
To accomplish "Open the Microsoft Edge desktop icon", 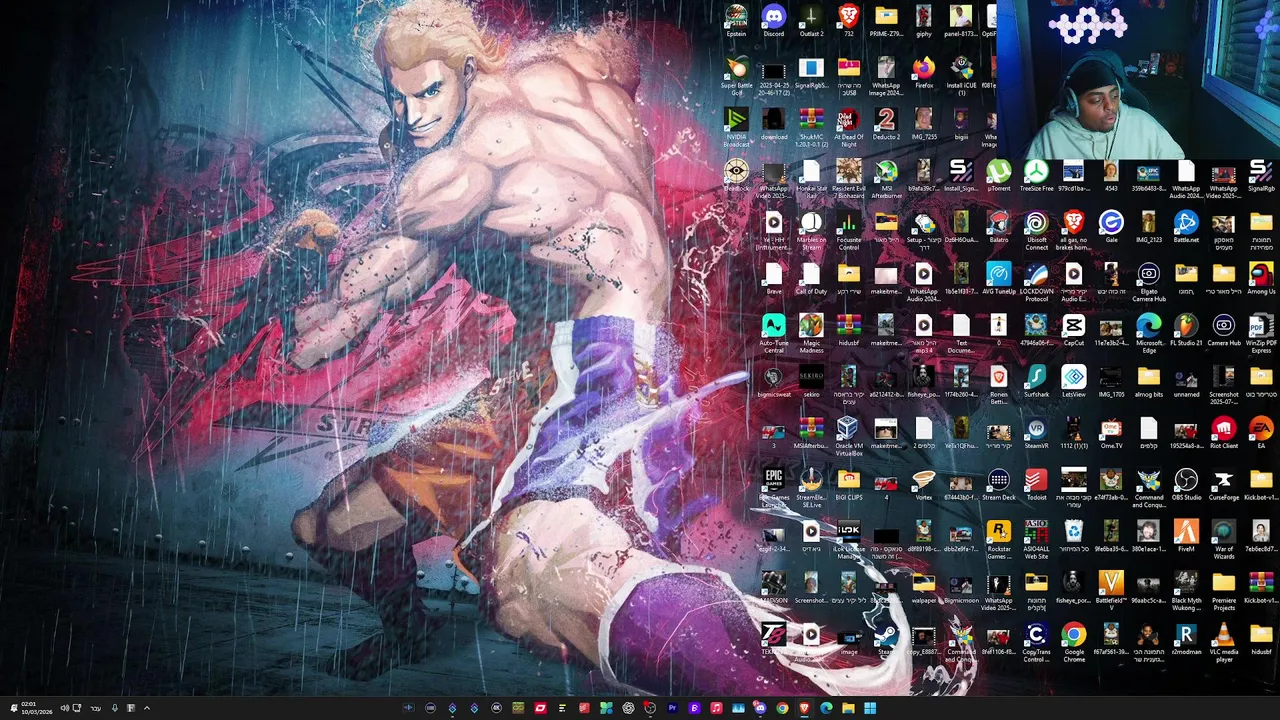I will pos(1149,333).
